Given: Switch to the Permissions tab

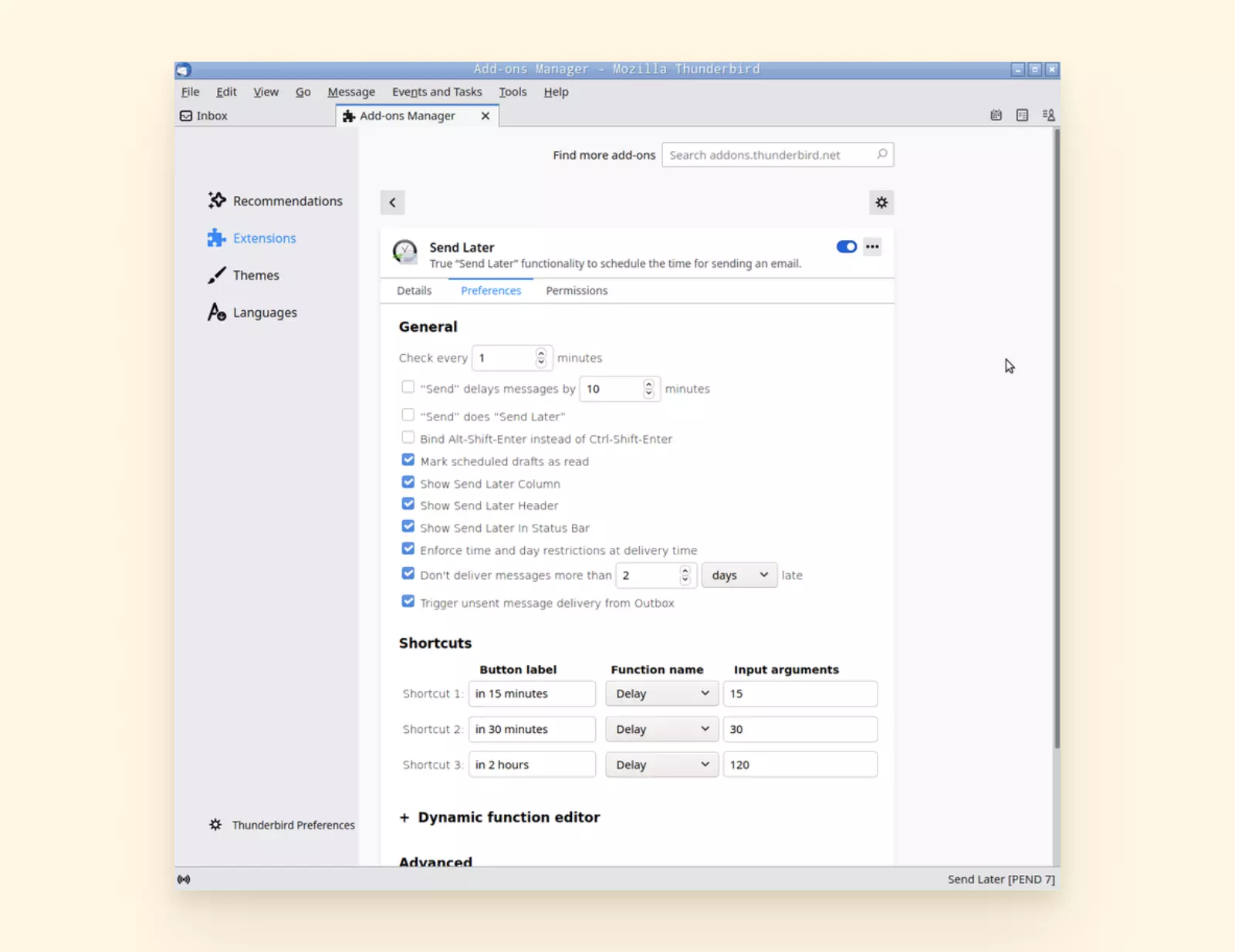Looking at the screenshot, I should tap(577, 291).
